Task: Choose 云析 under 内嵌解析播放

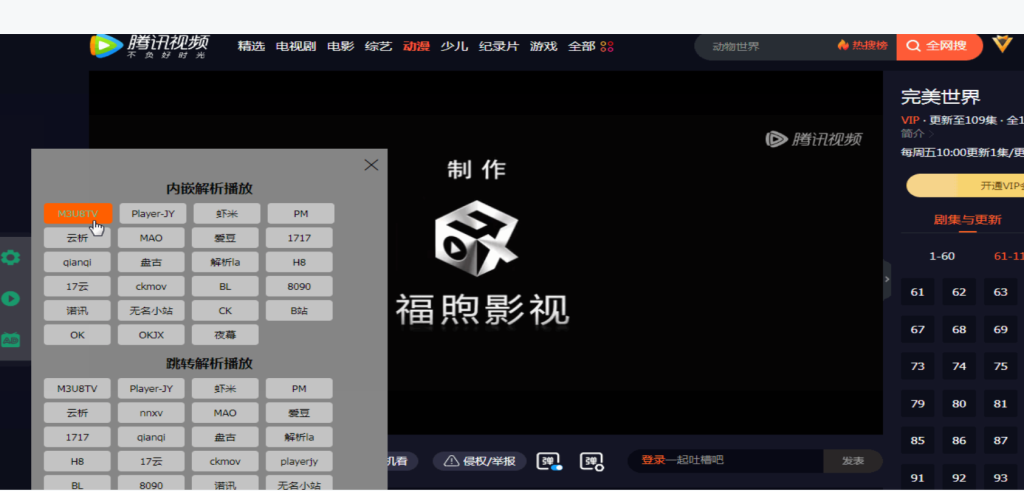Action: point(77,238)
